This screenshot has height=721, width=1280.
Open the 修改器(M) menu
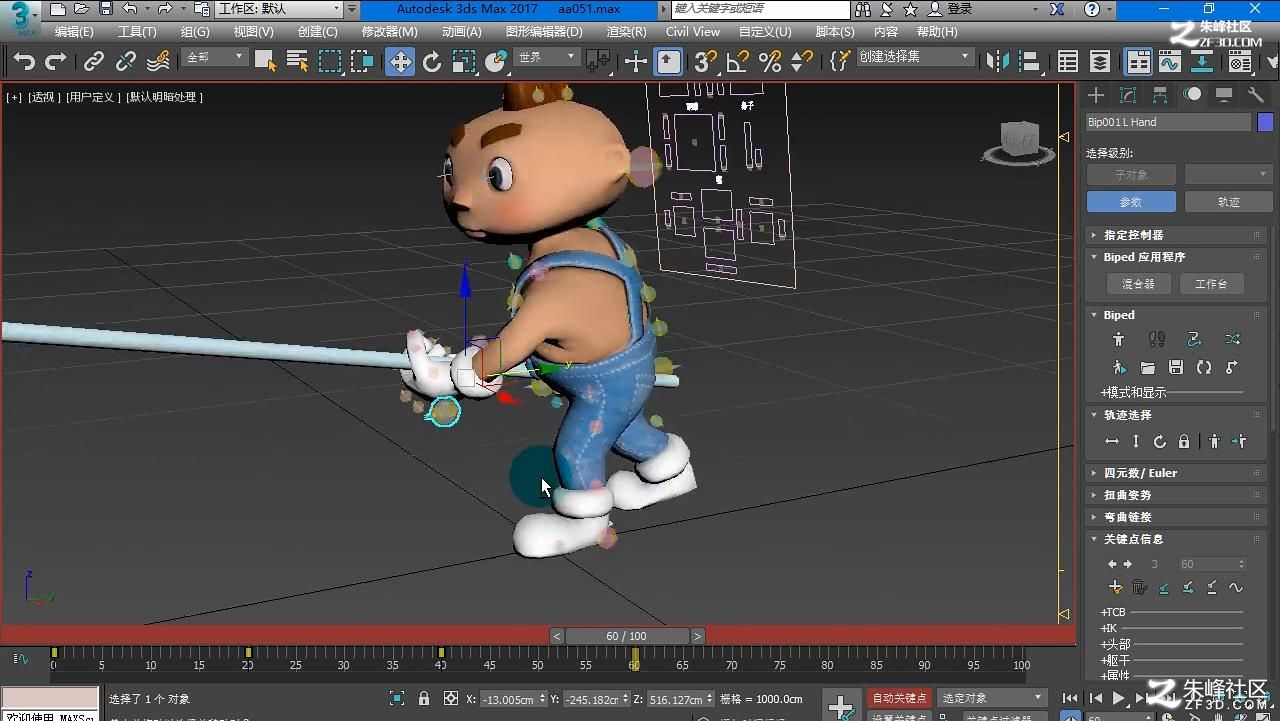(390, 32)
